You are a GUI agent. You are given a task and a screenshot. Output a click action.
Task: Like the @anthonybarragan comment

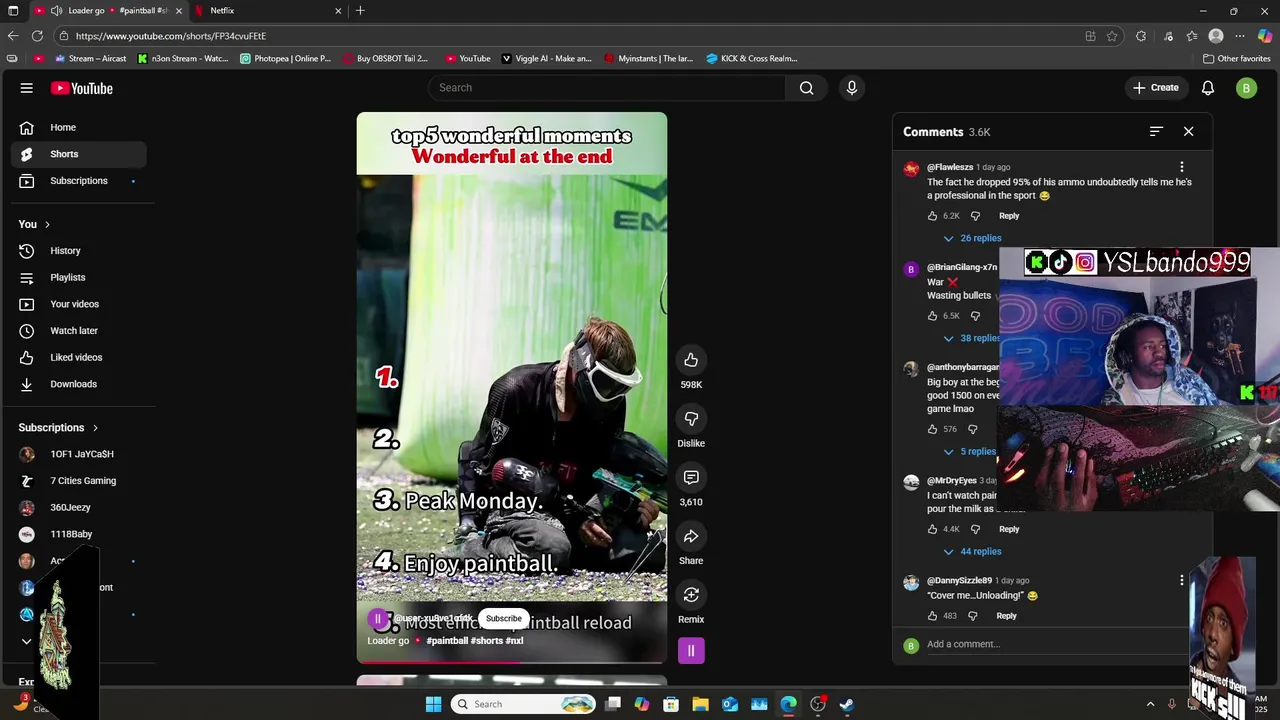933,429
